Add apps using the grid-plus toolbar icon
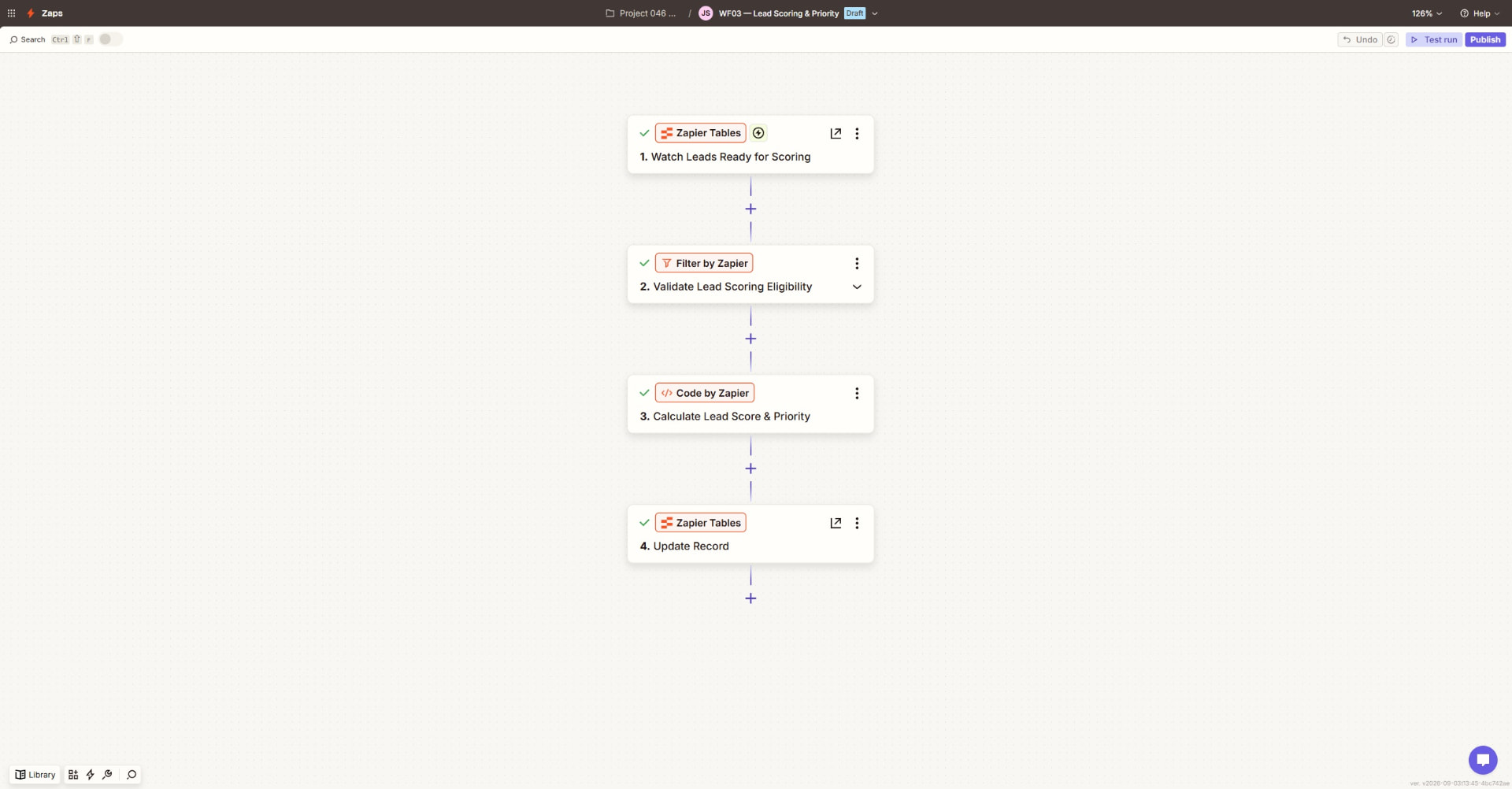The height and width of the screenshot is (789, 1512). click(x=73, y=775)
